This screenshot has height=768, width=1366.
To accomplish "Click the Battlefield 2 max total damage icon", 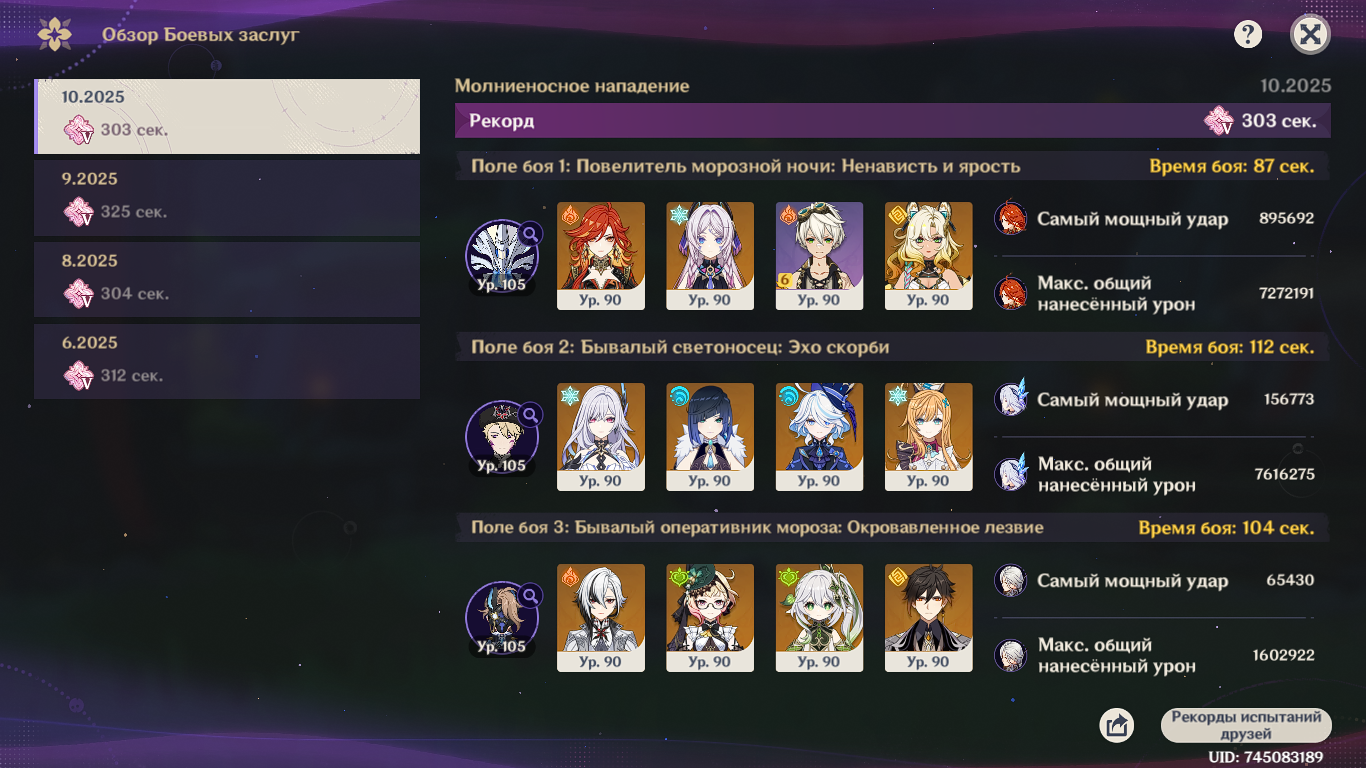I will tap(1011, 474).
